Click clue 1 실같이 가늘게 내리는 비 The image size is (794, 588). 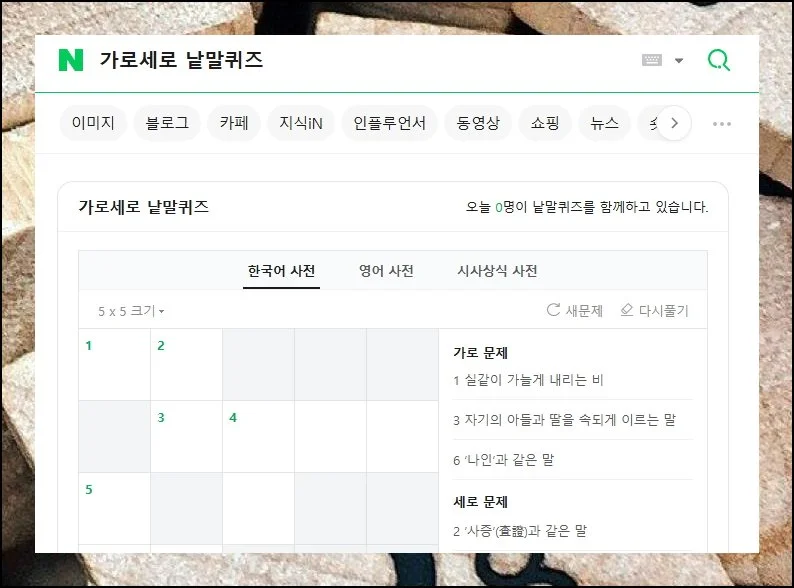[x=528, y=380]
